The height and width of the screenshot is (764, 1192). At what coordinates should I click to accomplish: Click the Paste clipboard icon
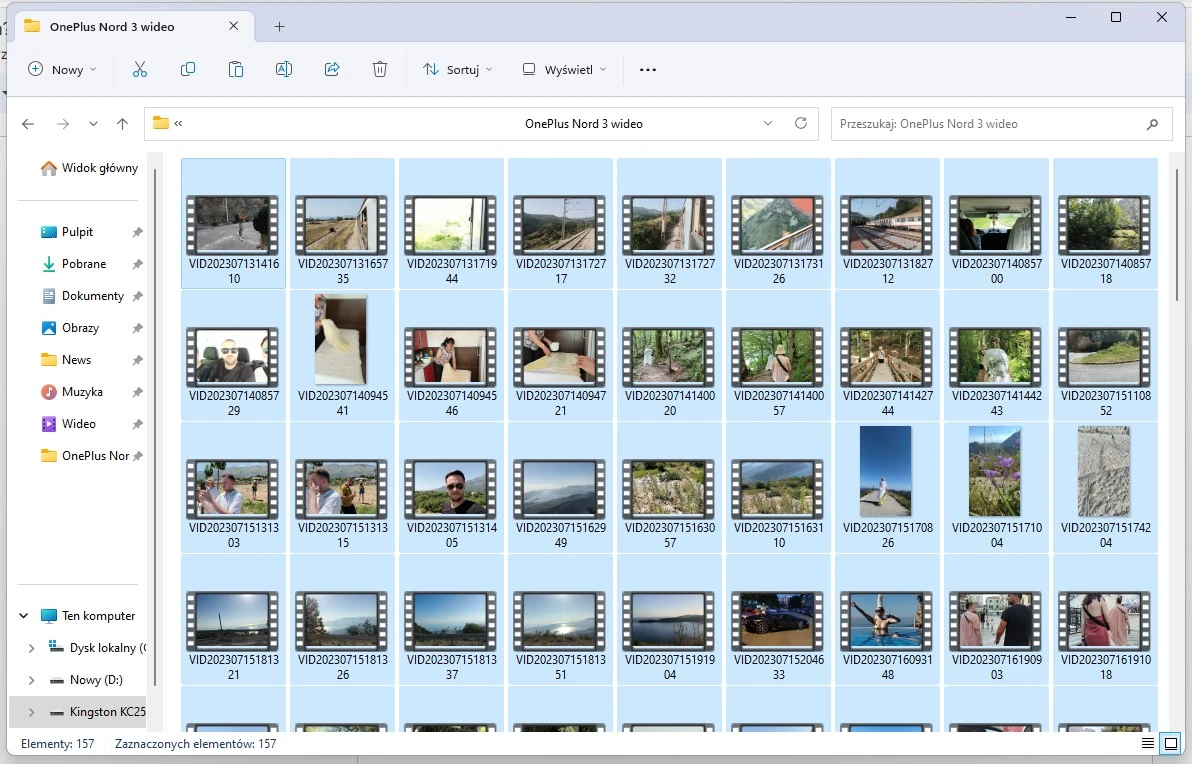(236, 69)
